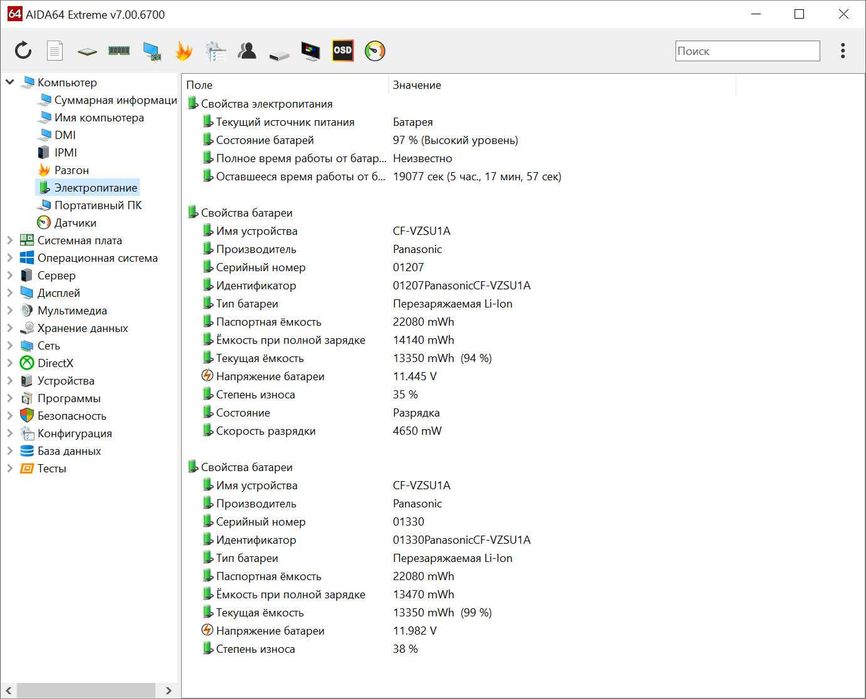Select Суммарная информация in the tree
This screenshot has height=699, width=866.
108,100
